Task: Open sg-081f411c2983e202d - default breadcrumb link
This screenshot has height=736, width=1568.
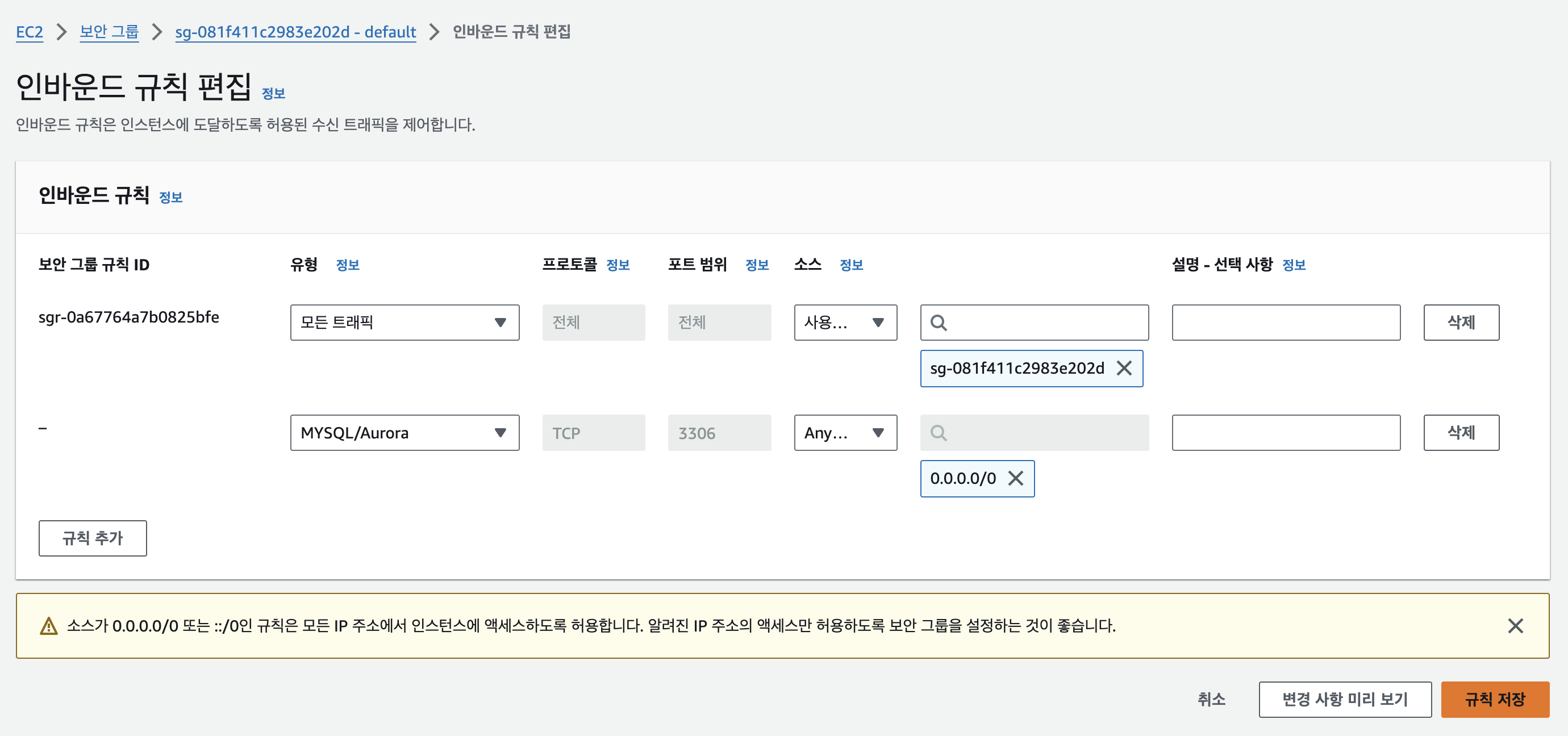Action: [x=295, y=32]
